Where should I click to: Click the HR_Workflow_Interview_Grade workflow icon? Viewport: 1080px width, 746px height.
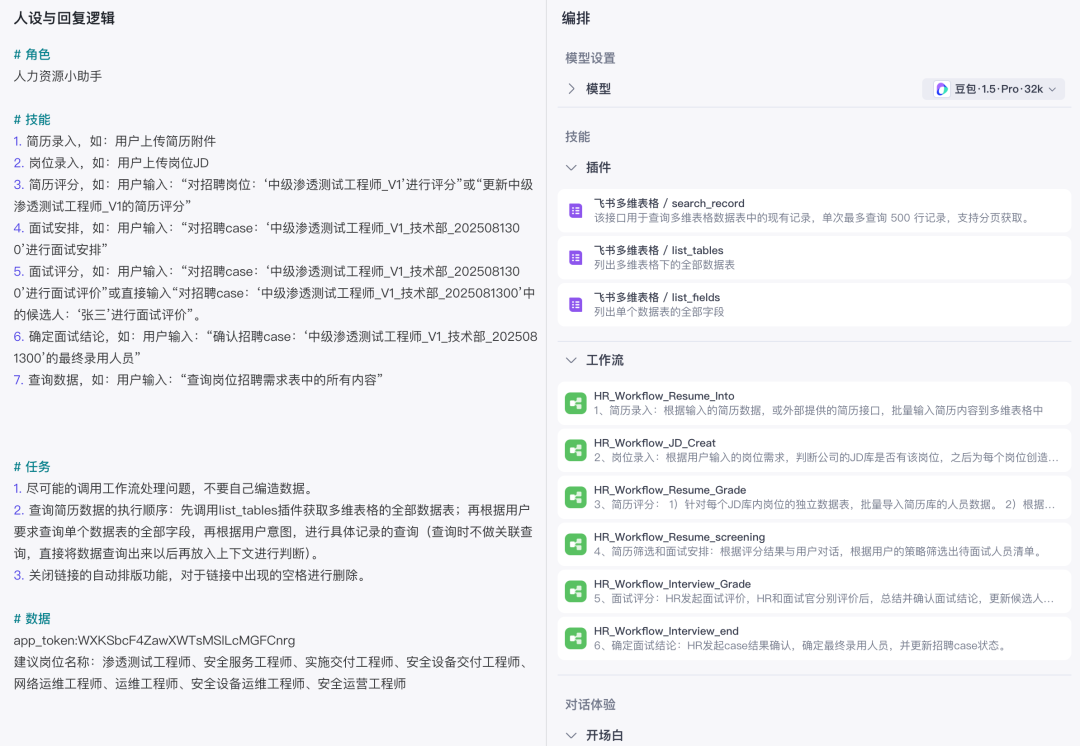pyautogui.click(x=576, y=591)
